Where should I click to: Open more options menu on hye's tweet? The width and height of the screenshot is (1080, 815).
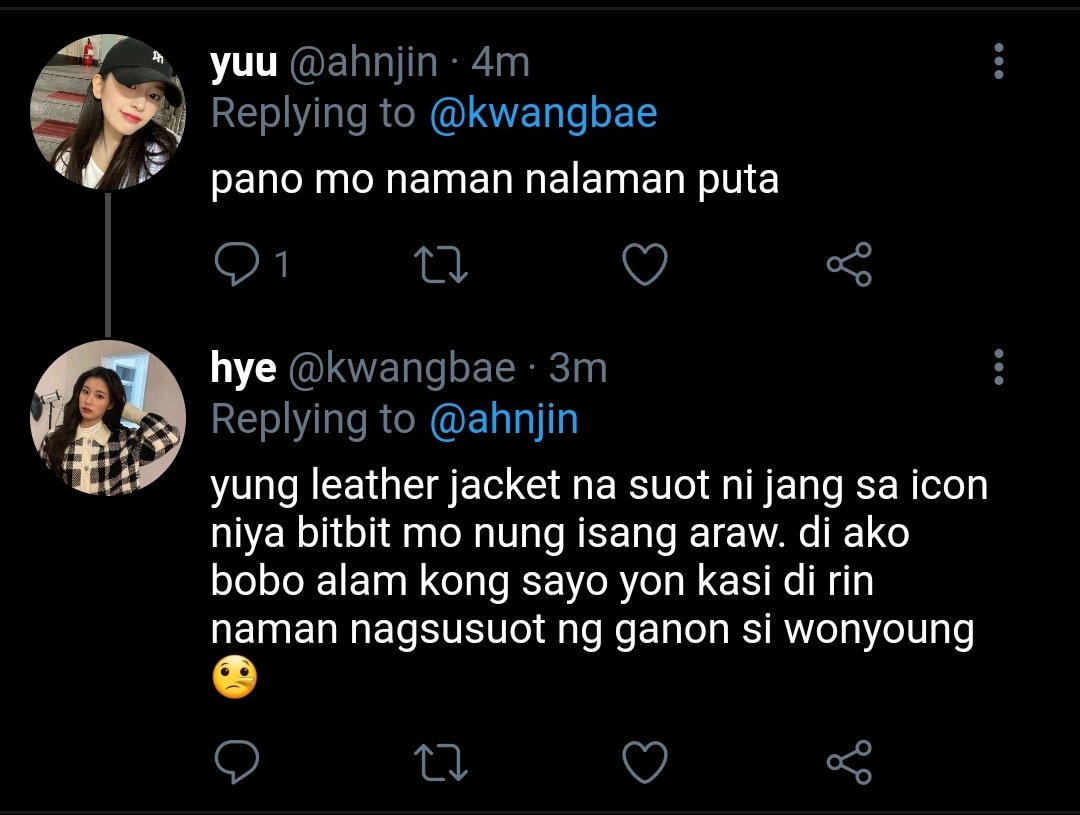[999, 367]
